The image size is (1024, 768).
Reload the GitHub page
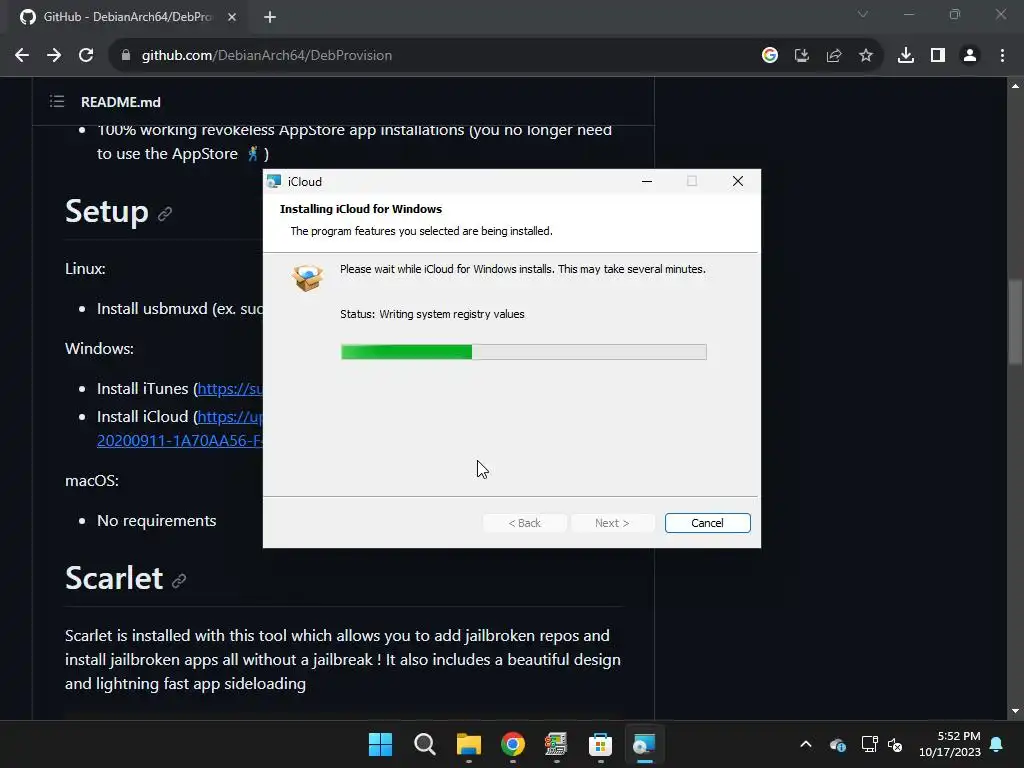tap(86, 56)
